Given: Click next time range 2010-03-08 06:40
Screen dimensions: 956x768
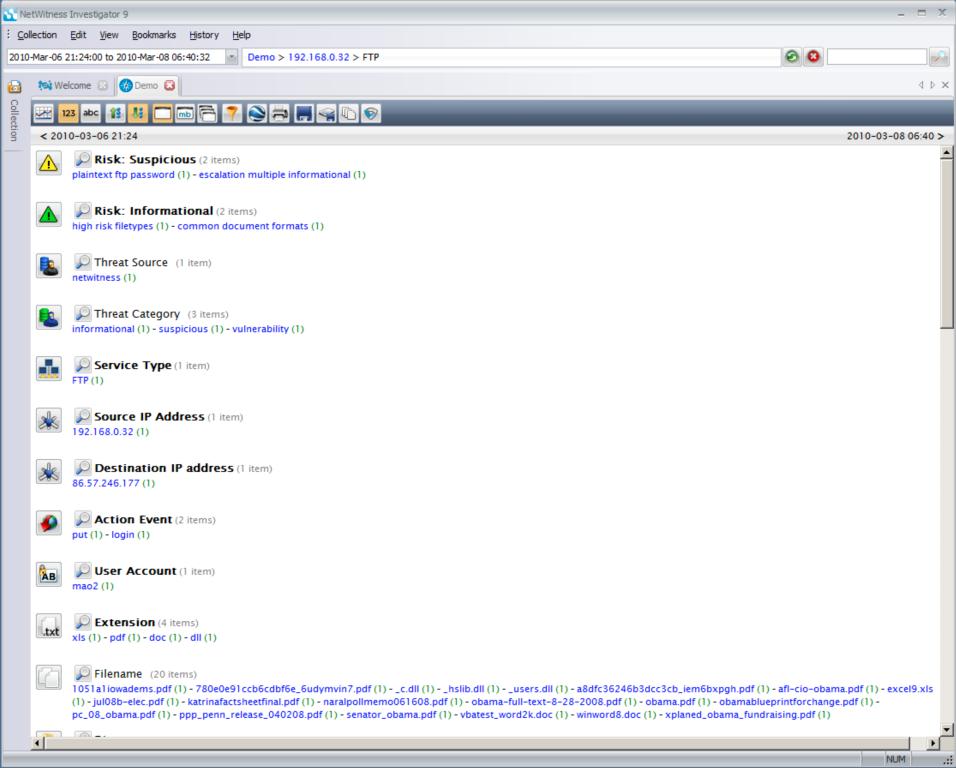Looking at the screenshot, I should pyautogui.click(x=894, y=136).
